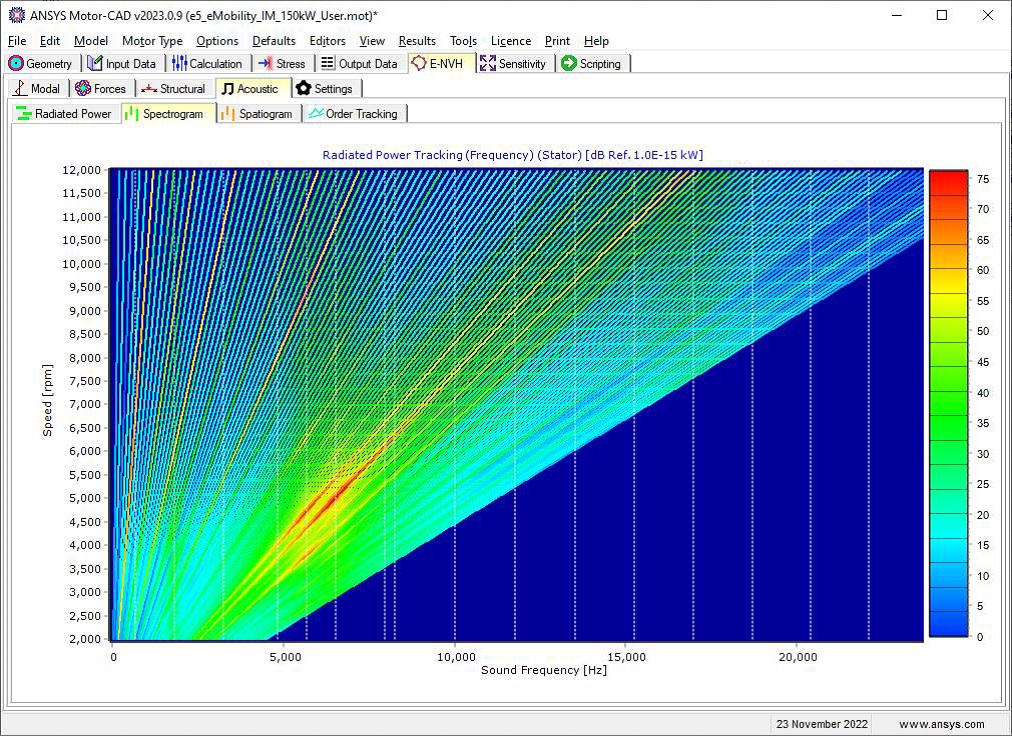The height and width of the screenshot is (736, 1012).
Task: Open the Print menu
Action: [x=557, y=41]
